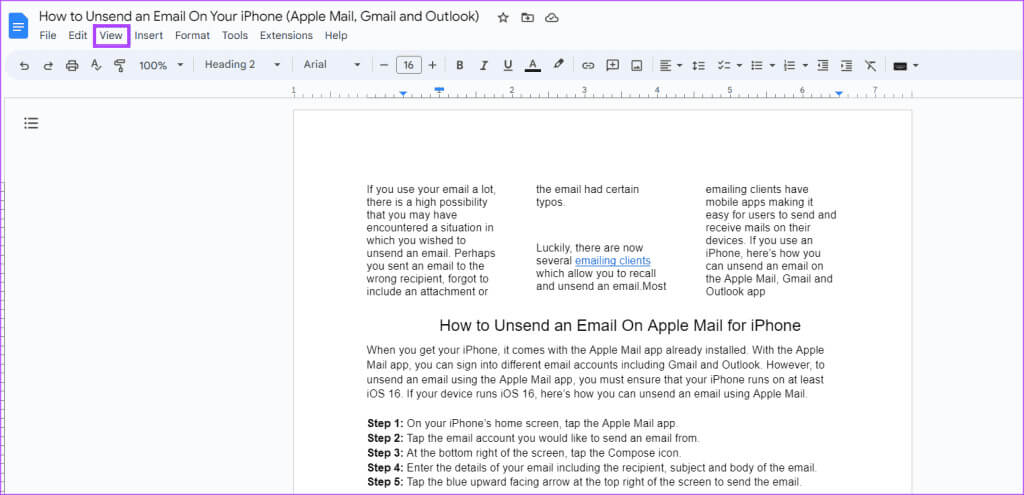Click the bold 'Step 3:' text
This screenshot has width=1024, height=495.
(x=385, y=453)
